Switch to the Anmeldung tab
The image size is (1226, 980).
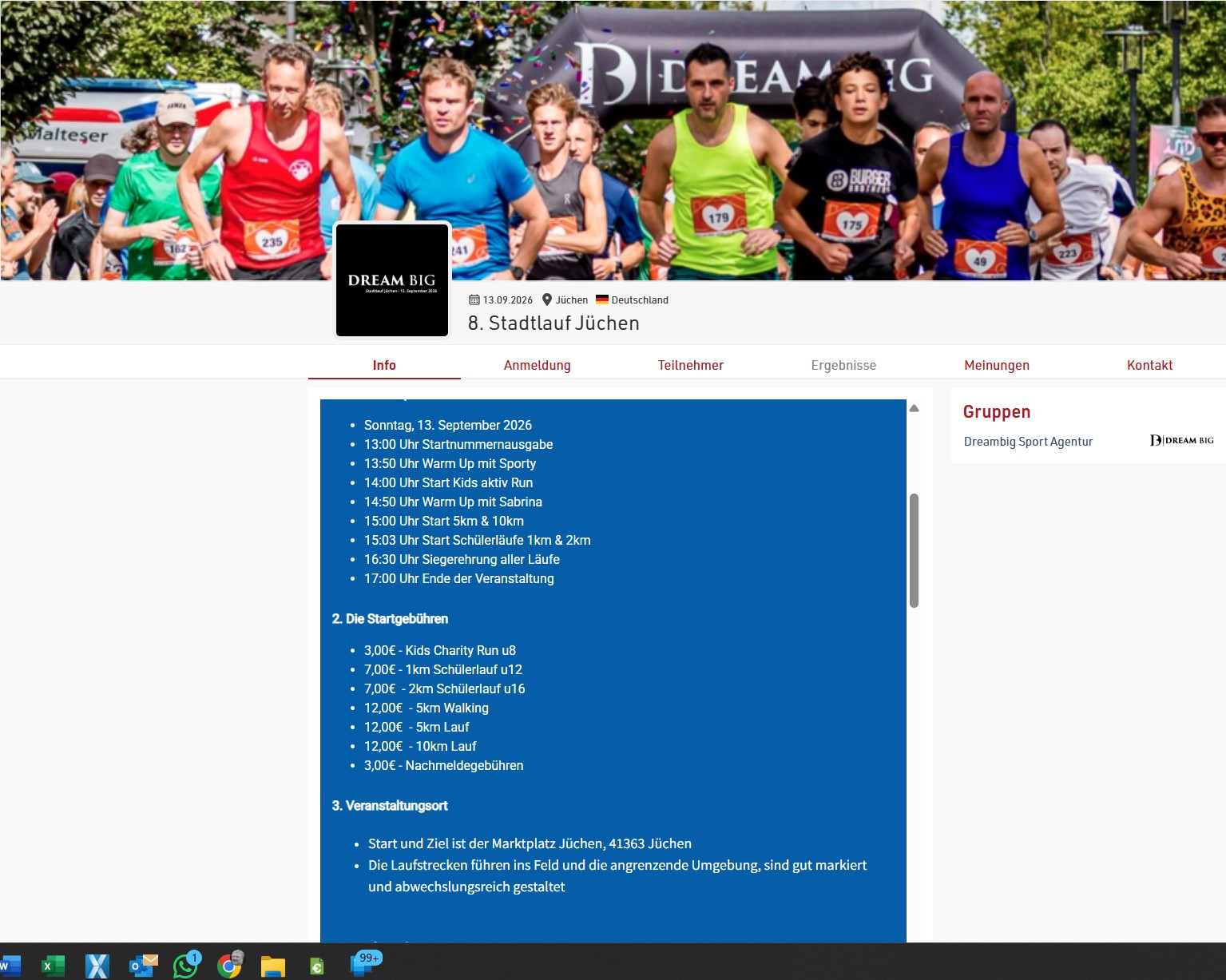coord(537,365)
